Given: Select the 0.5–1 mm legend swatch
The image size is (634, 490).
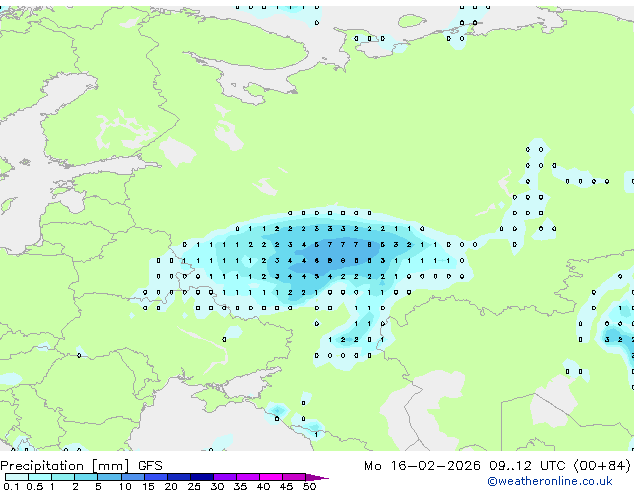Looking at the screenshot, I should 40,477.
